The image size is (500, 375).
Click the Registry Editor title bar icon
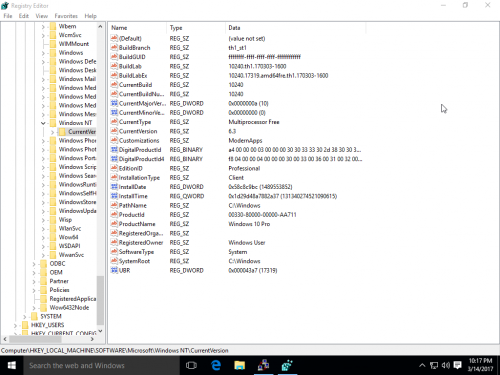click(5, 6)
